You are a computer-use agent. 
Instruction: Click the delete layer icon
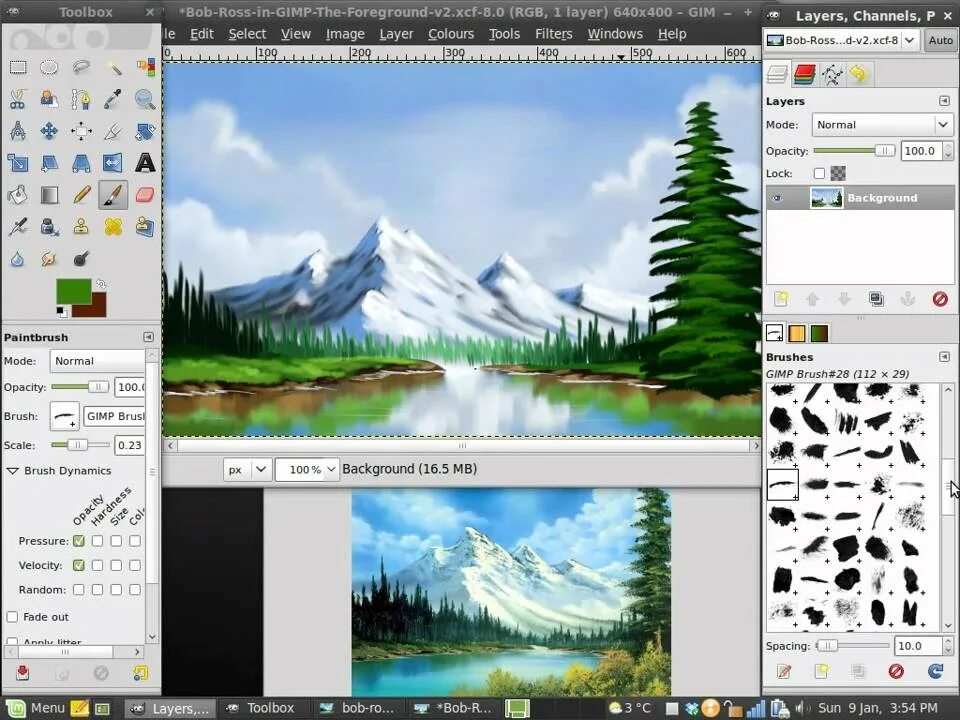[x=940, y=299]
